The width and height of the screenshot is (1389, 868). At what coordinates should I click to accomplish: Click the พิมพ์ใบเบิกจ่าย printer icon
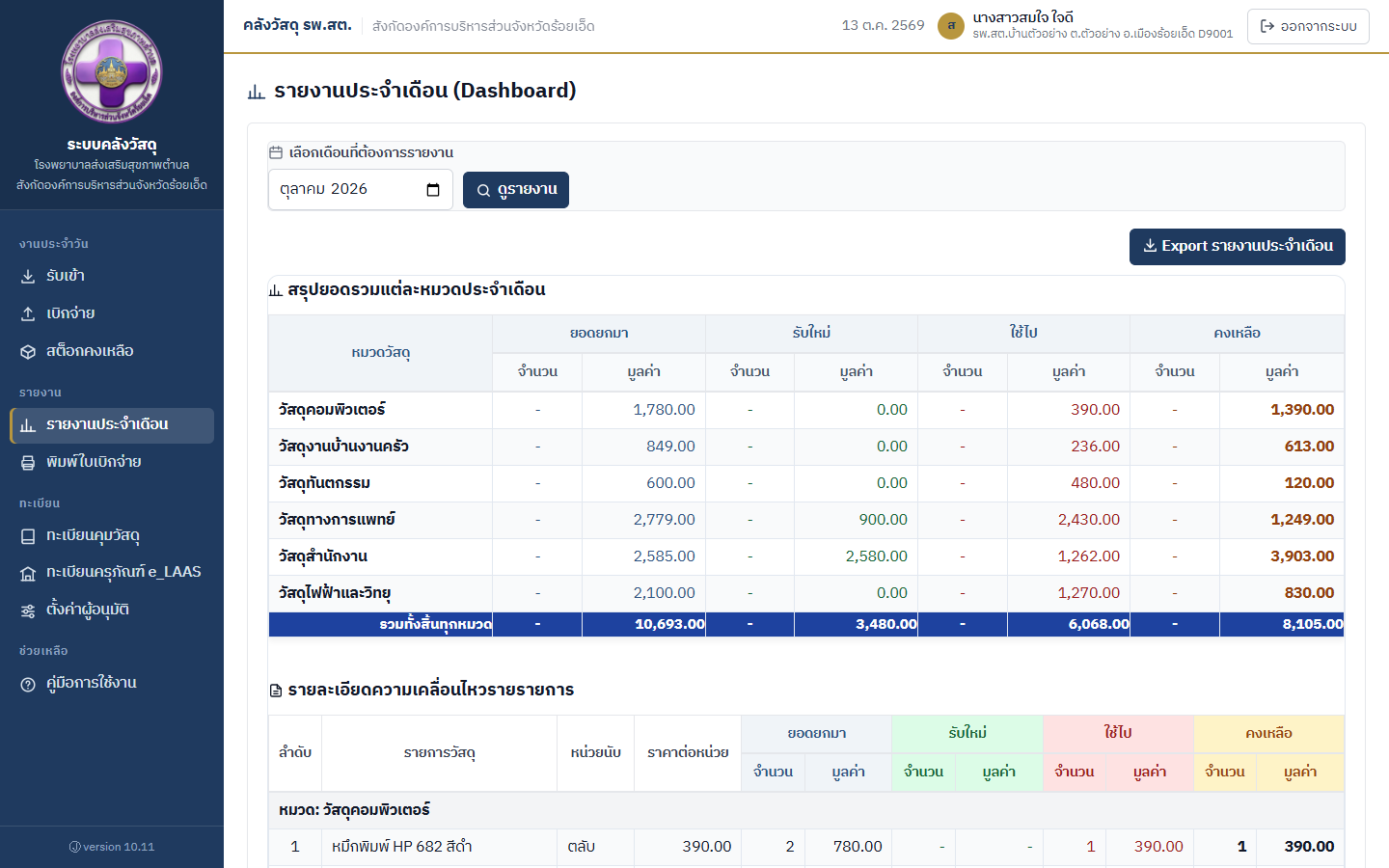click(x=28, y=463)
